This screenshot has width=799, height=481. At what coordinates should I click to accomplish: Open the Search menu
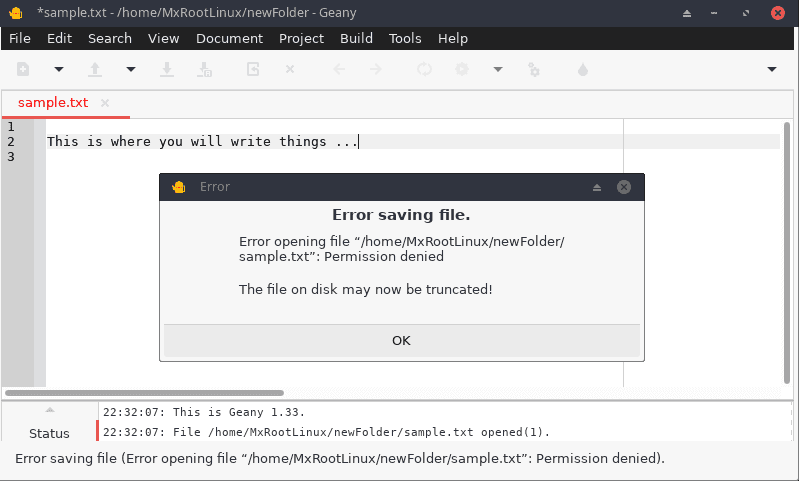click(110, 38)
